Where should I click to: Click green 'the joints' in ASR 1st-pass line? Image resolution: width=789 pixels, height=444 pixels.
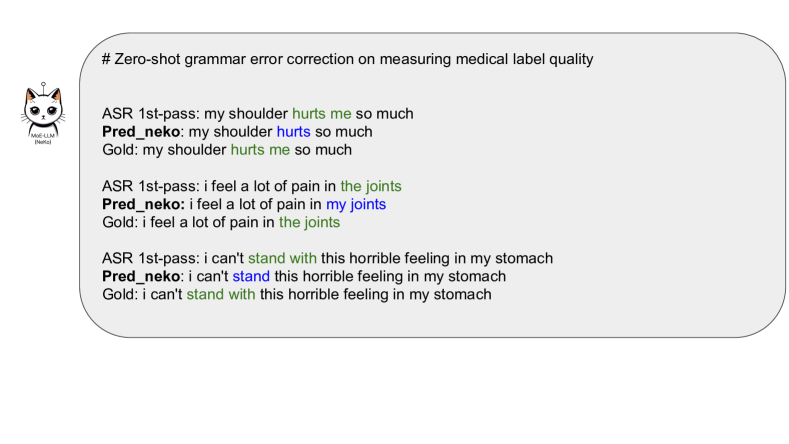[371, 186]
